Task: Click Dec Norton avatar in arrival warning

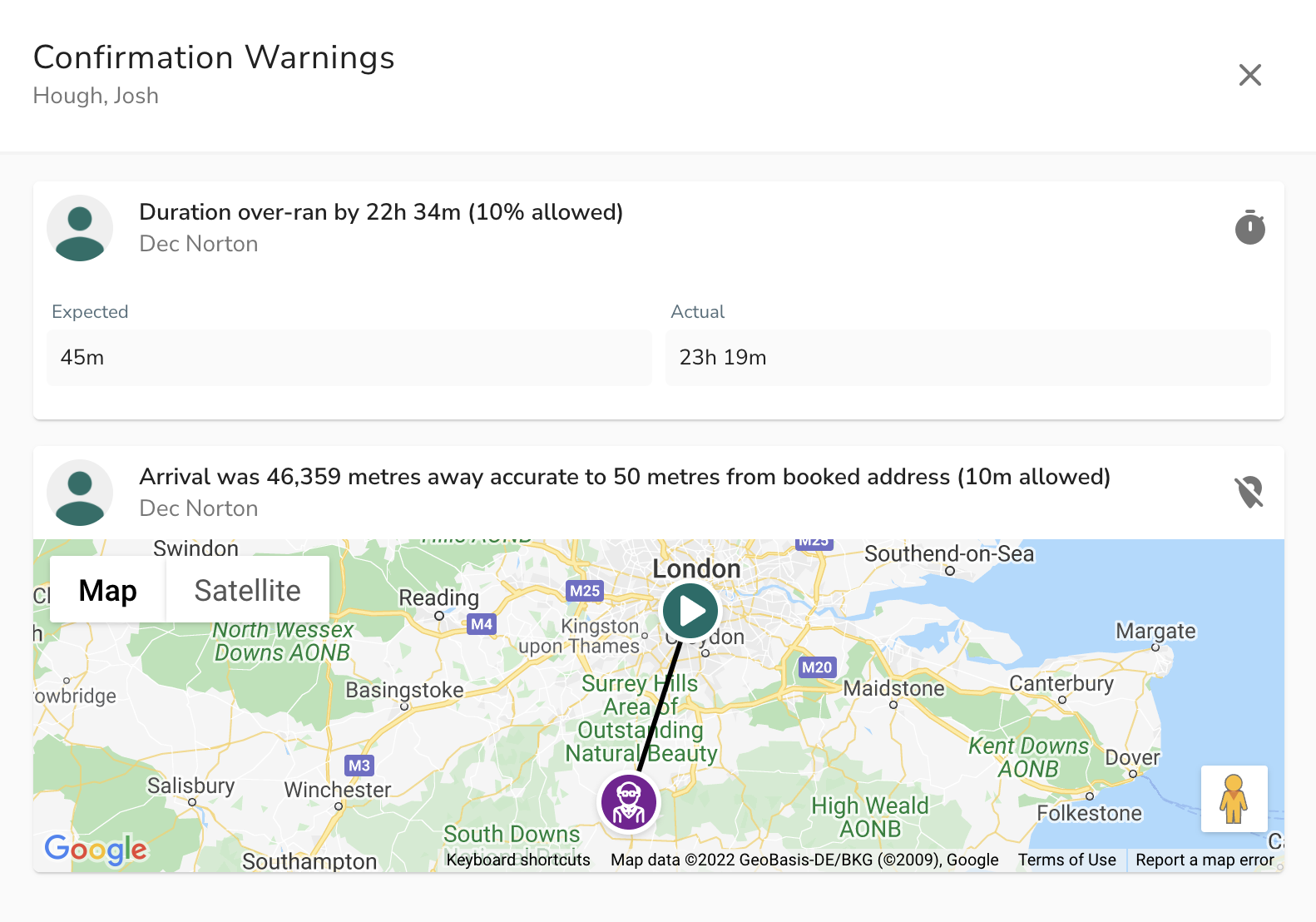Action: [x=80, y=493]
